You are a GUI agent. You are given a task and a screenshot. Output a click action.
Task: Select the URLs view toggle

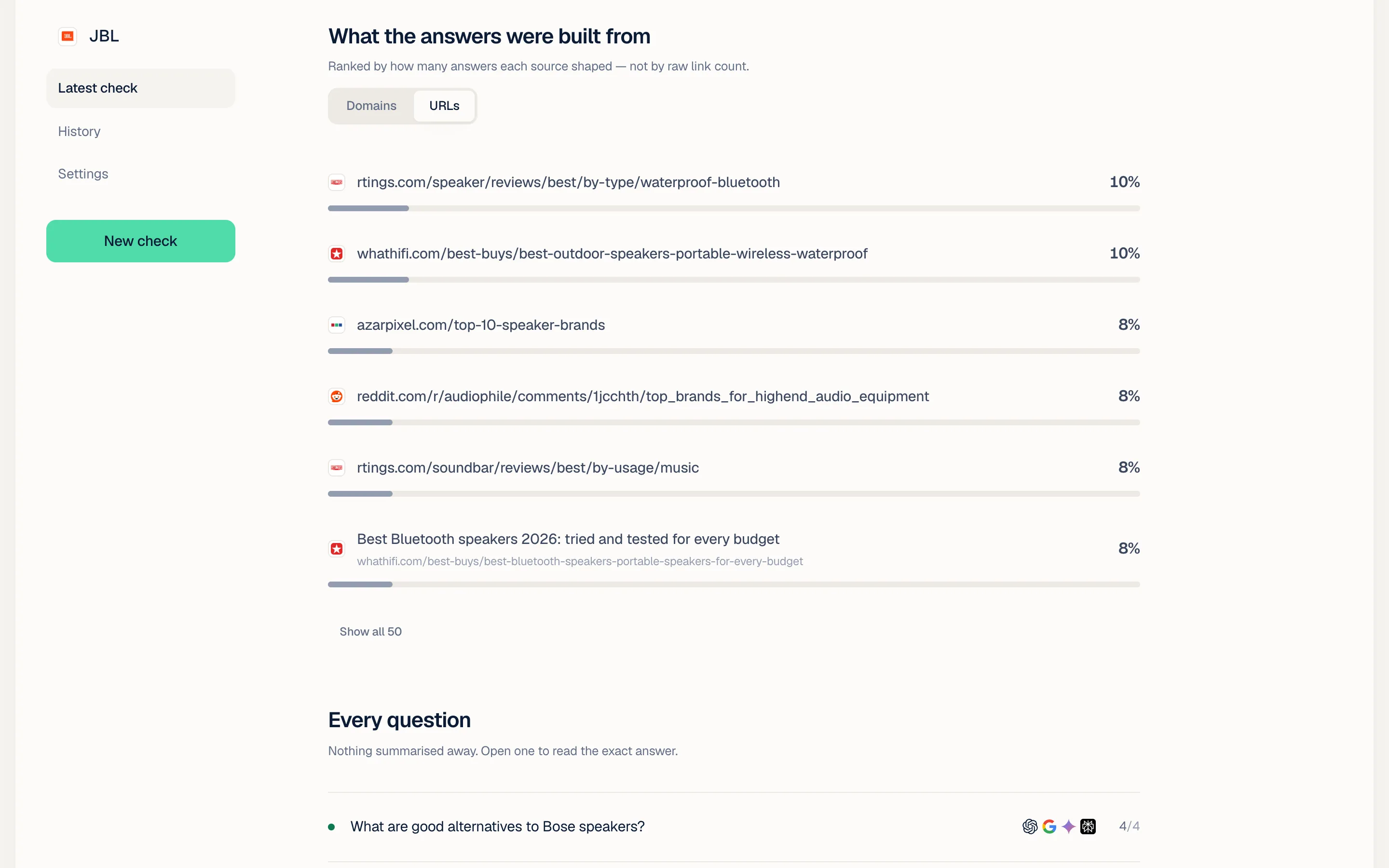[x=444, y=106]
